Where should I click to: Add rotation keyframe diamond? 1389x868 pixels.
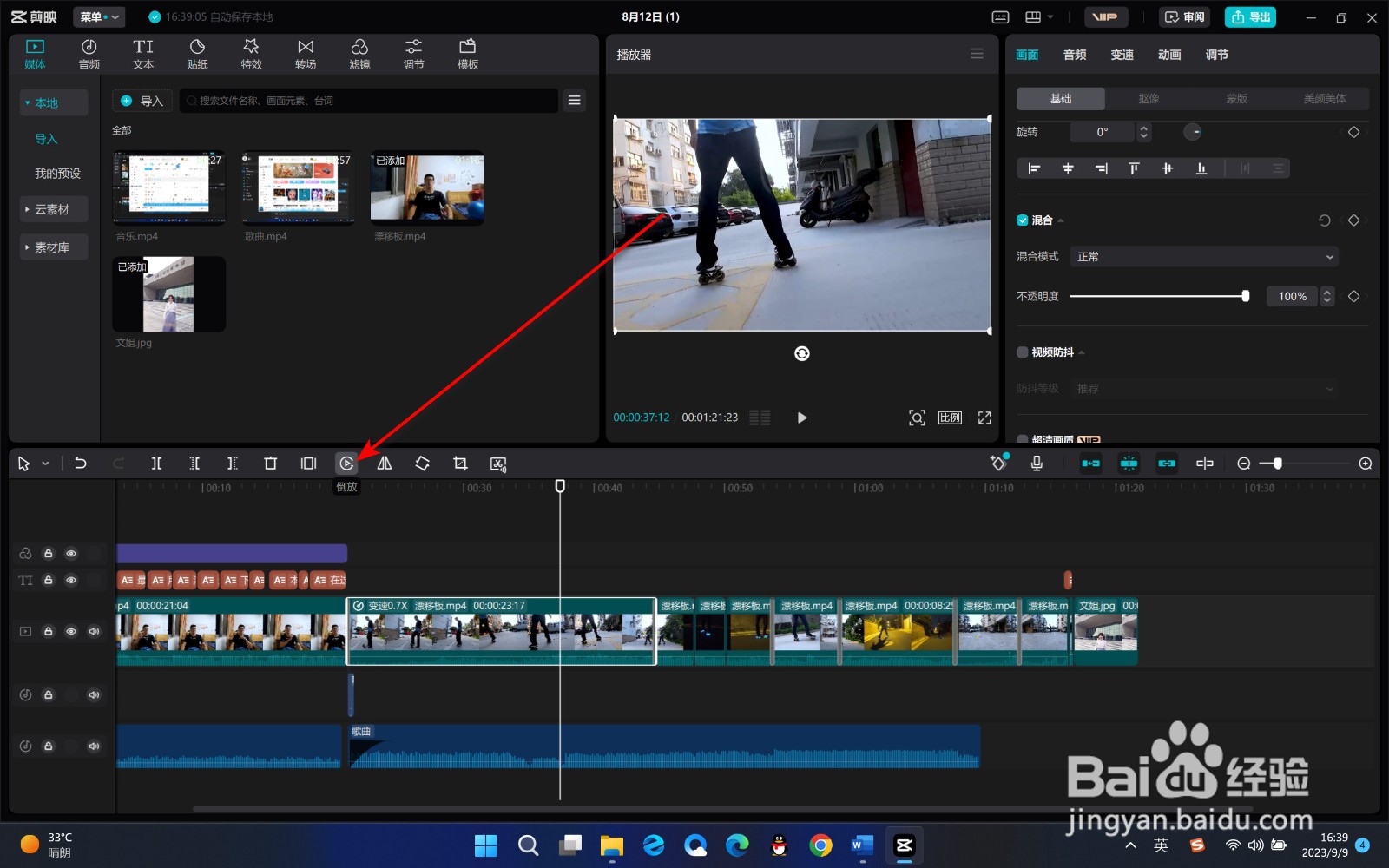click(x=1353, y=132)
